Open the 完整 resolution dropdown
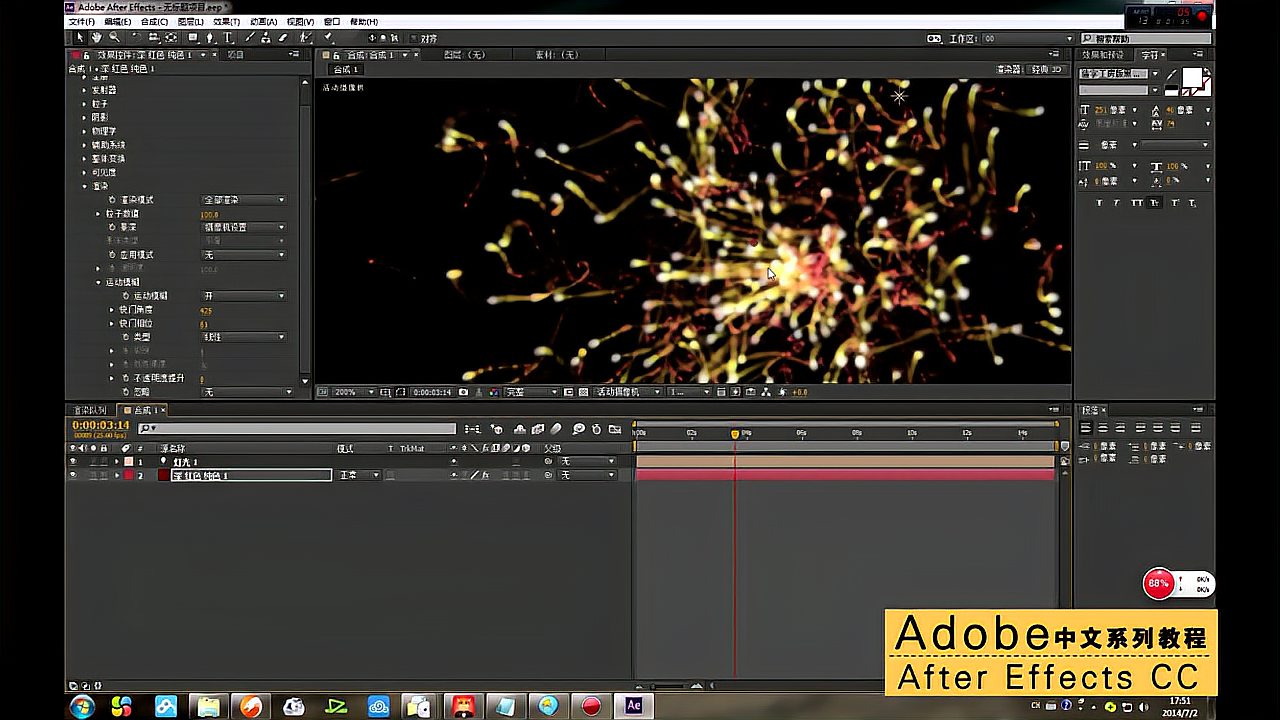 530,392
